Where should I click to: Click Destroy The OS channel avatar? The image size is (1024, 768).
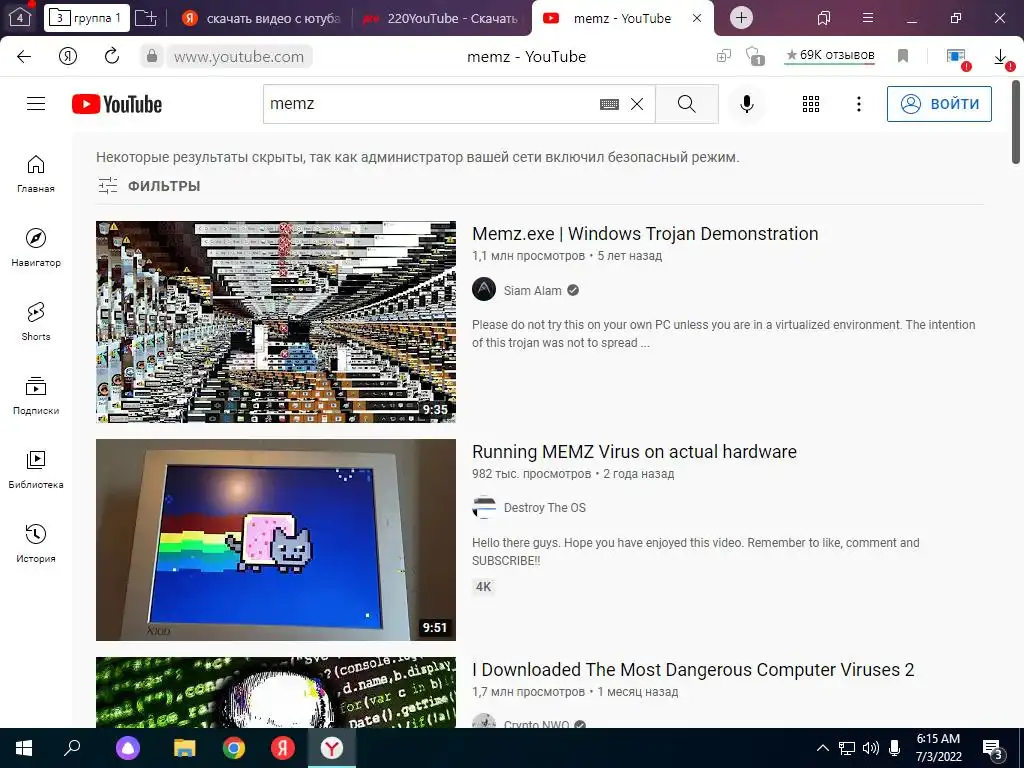click(484, 507)
